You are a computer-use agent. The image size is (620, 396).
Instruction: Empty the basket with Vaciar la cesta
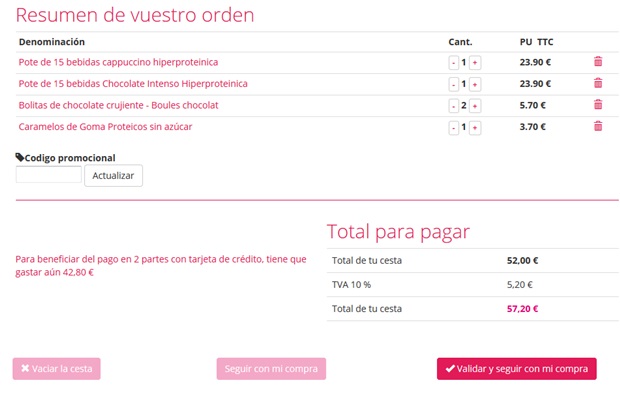[x=57, y=369]
